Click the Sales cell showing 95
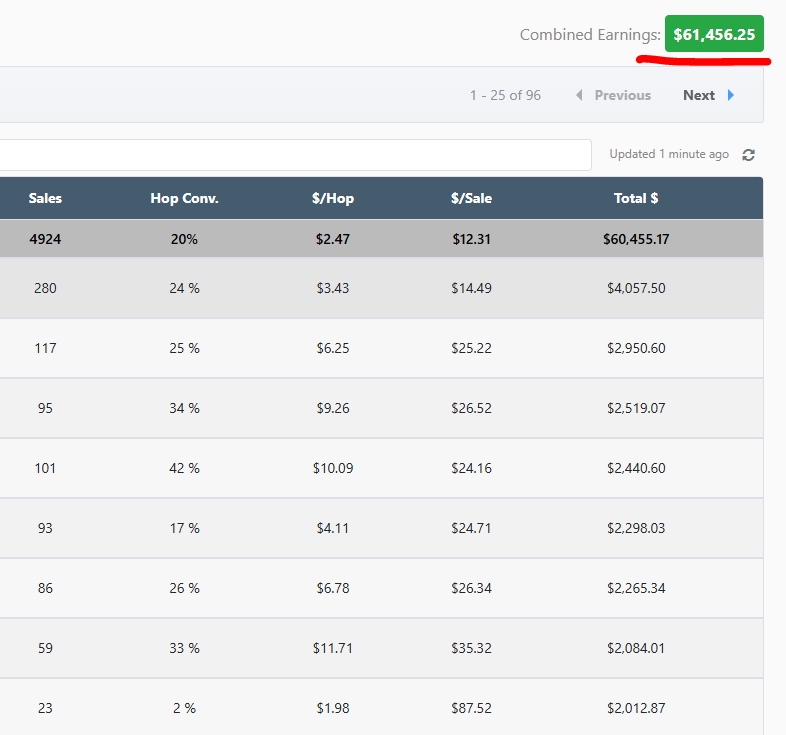Screen dimensions: 786x735 click(45, 408)
